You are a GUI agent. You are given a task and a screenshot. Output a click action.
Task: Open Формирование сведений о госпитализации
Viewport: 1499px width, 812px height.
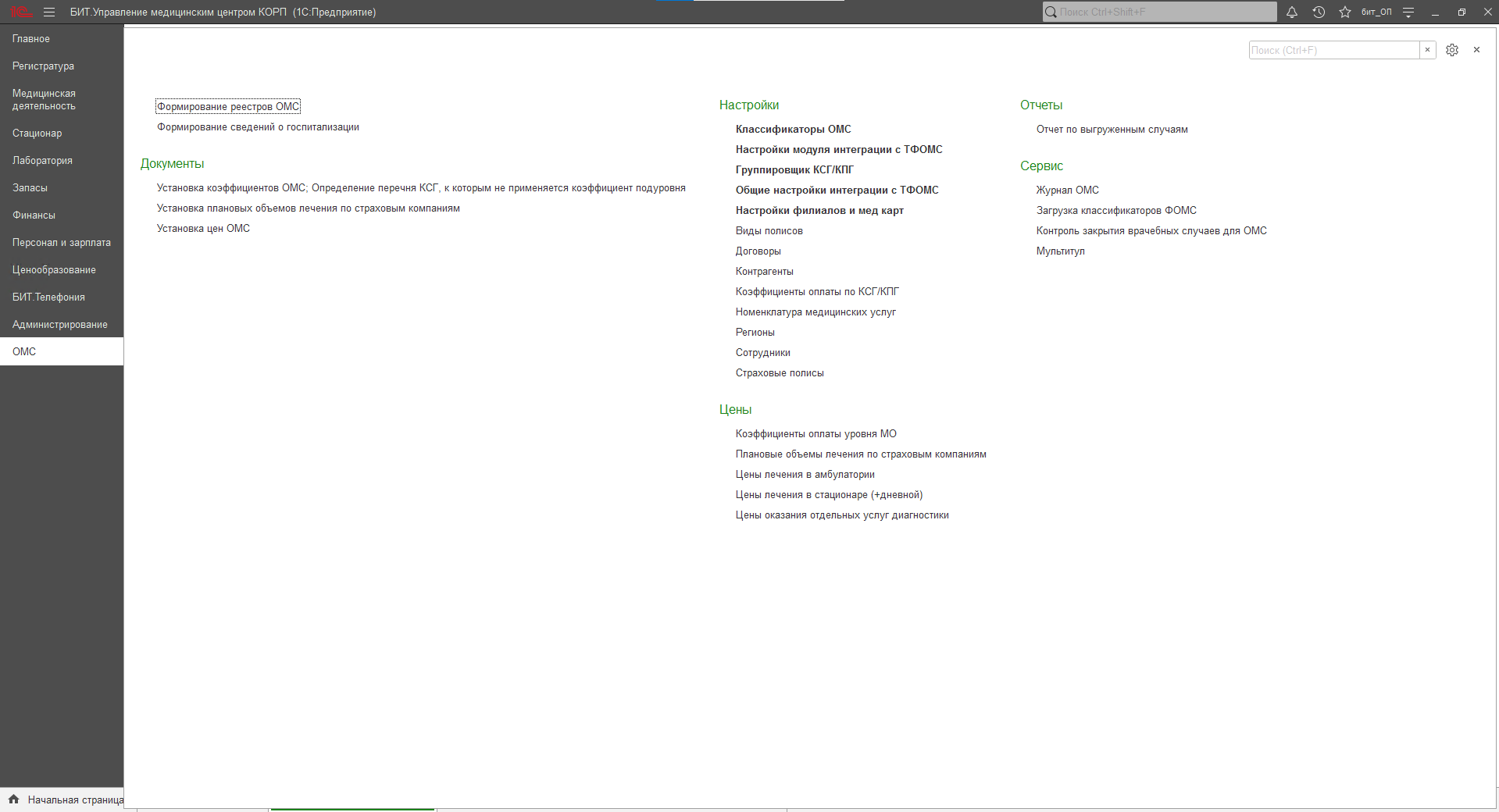click(258, 126)
